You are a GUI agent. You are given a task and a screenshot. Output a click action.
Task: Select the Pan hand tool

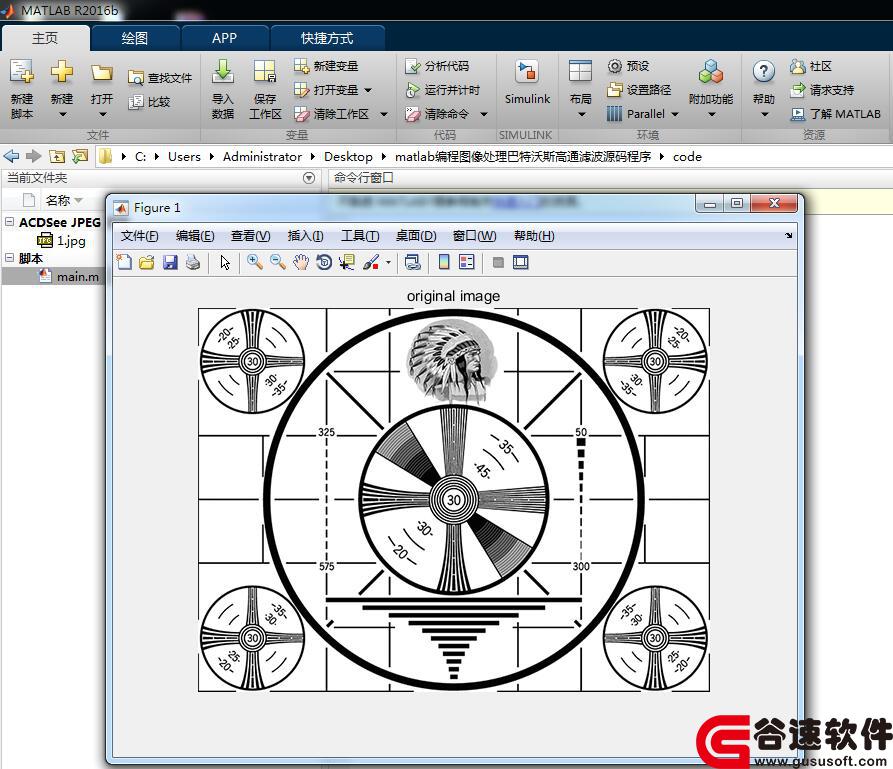pyautogui.click(x=301, y=262)
